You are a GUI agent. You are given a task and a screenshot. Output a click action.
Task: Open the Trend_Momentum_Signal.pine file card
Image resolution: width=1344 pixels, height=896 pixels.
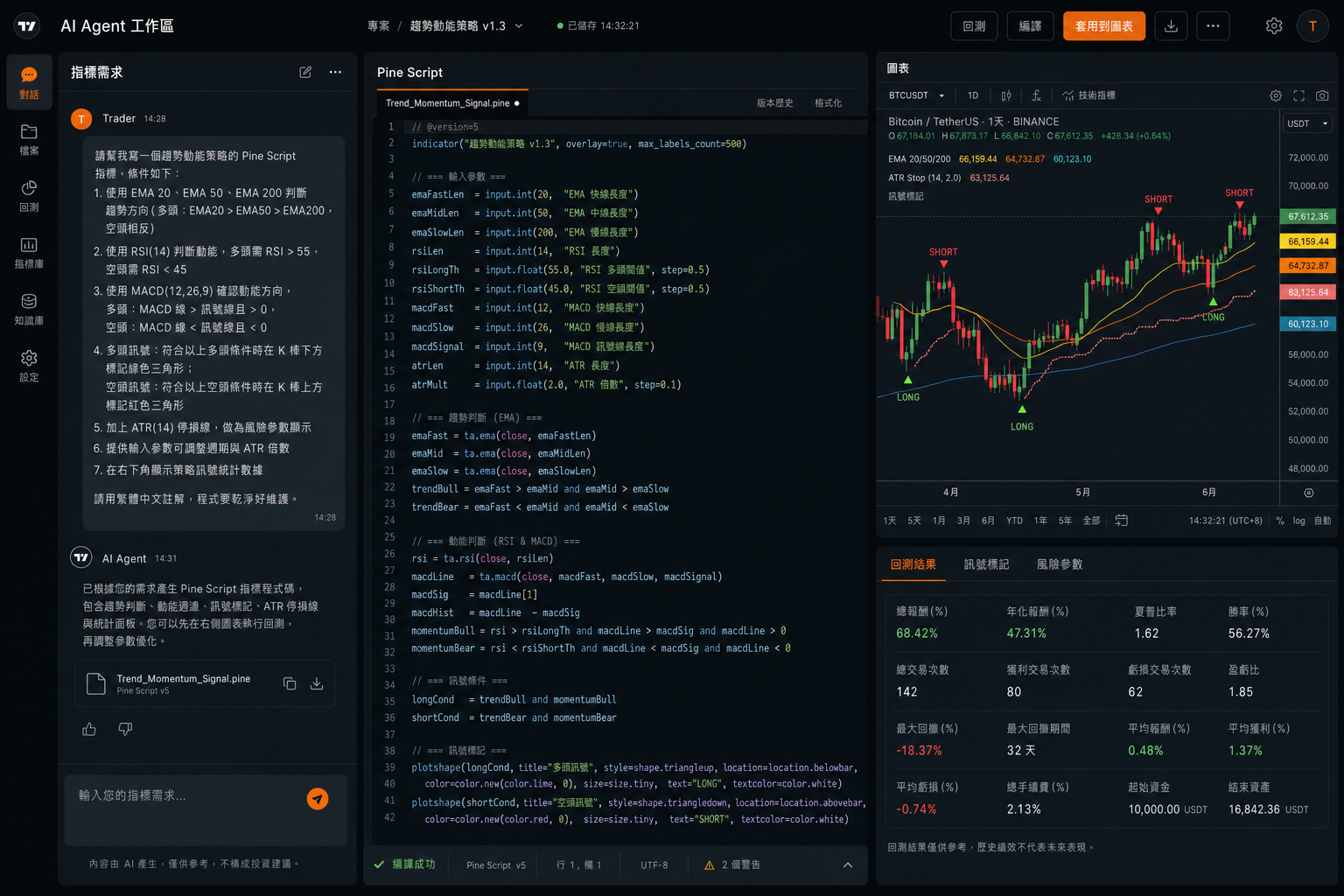206,683
